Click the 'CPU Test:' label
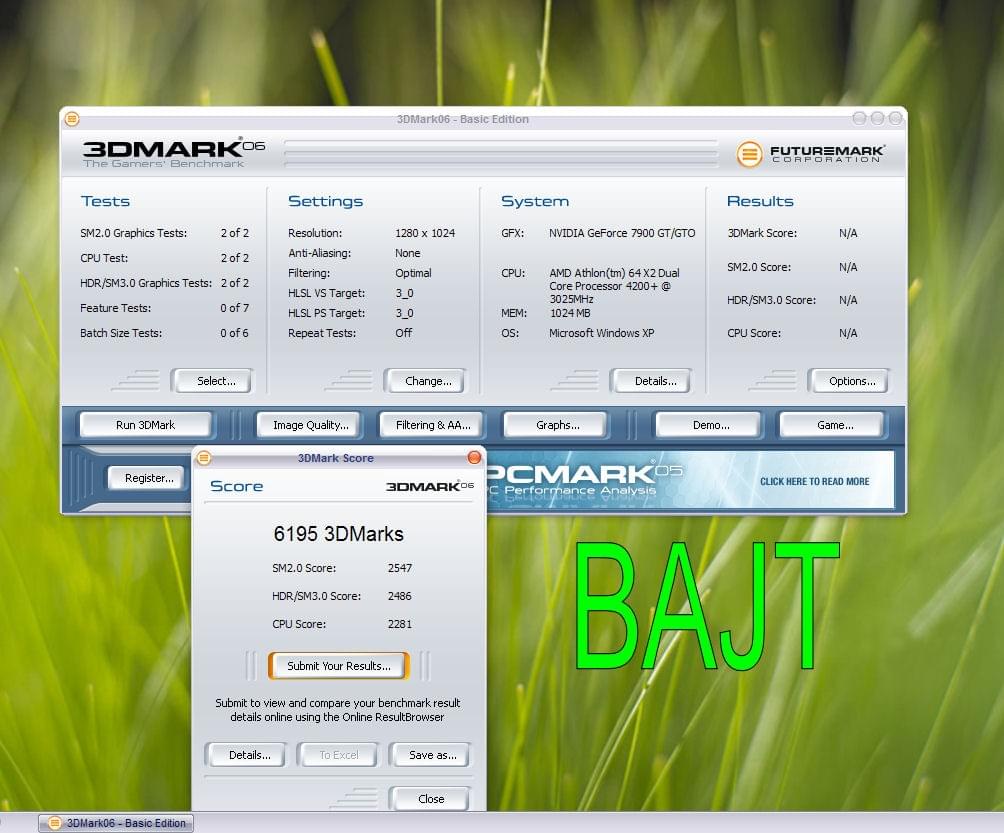The height and width of the screenshot is (833, 1004). click(104, 258)
